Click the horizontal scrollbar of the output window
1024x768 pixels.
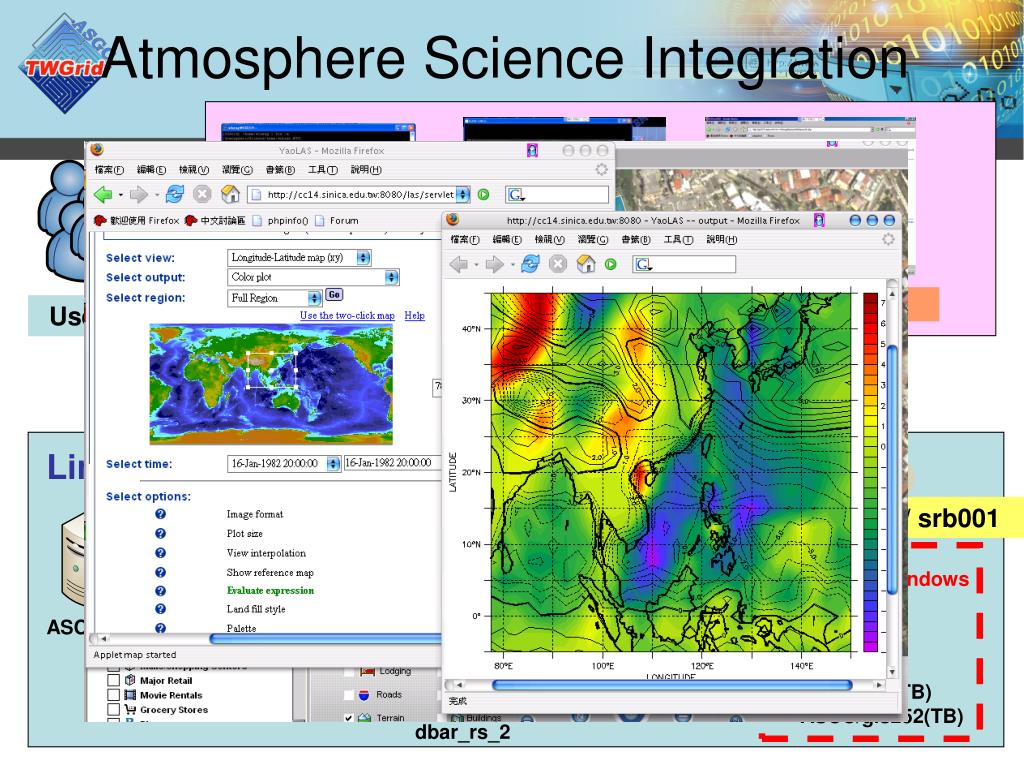[672, 685]
